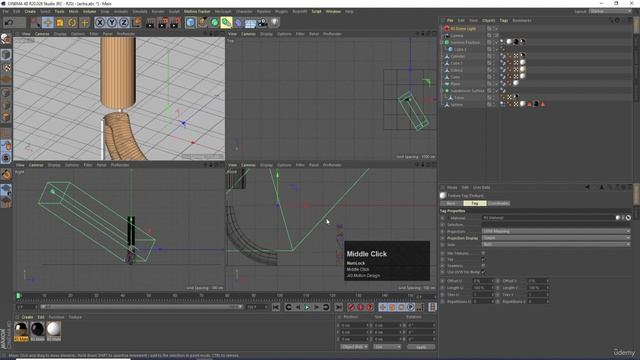Toggle the Use UVW for Bump checkbox
The height and width of the screenshot is (360, 640).
484,272
